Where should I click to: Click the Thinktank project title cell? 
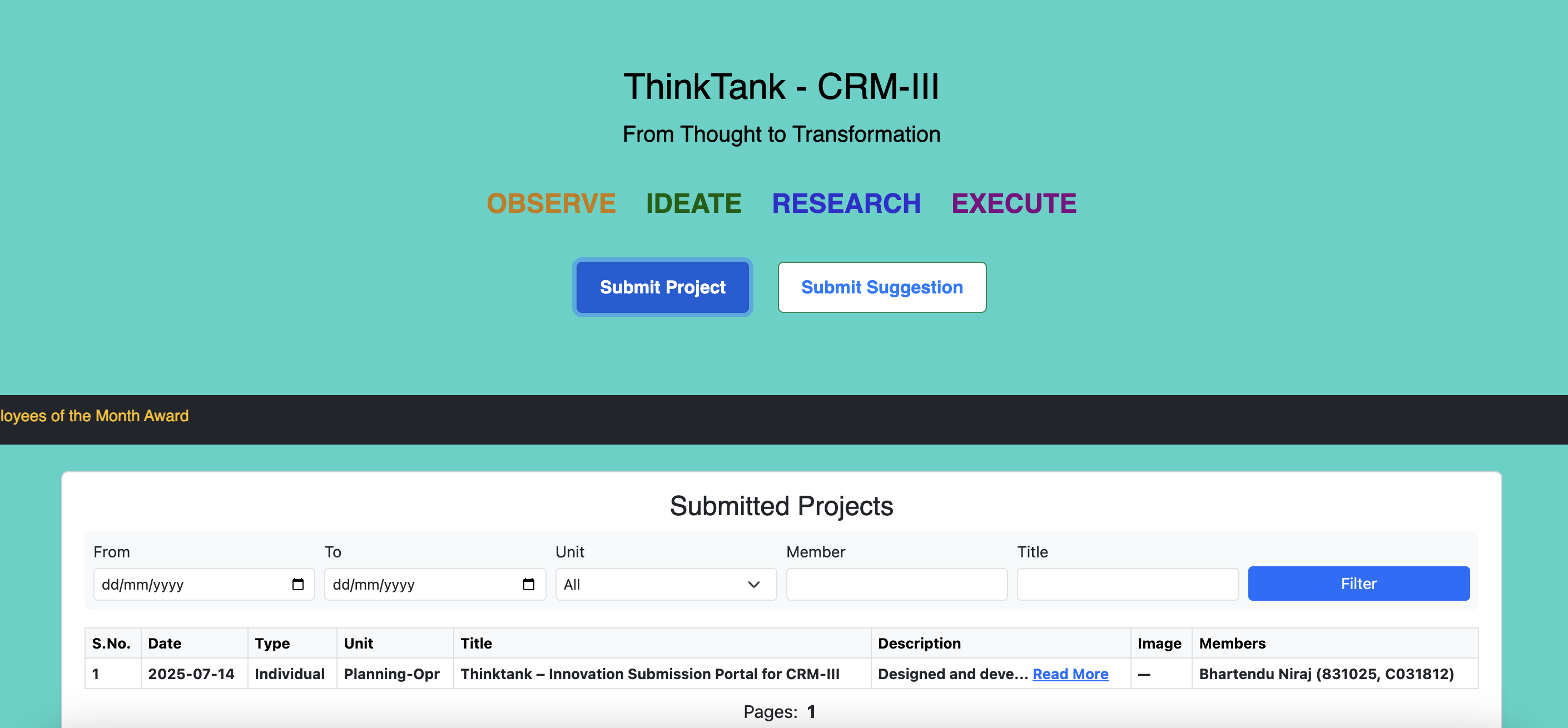click(x=649, y=674)
